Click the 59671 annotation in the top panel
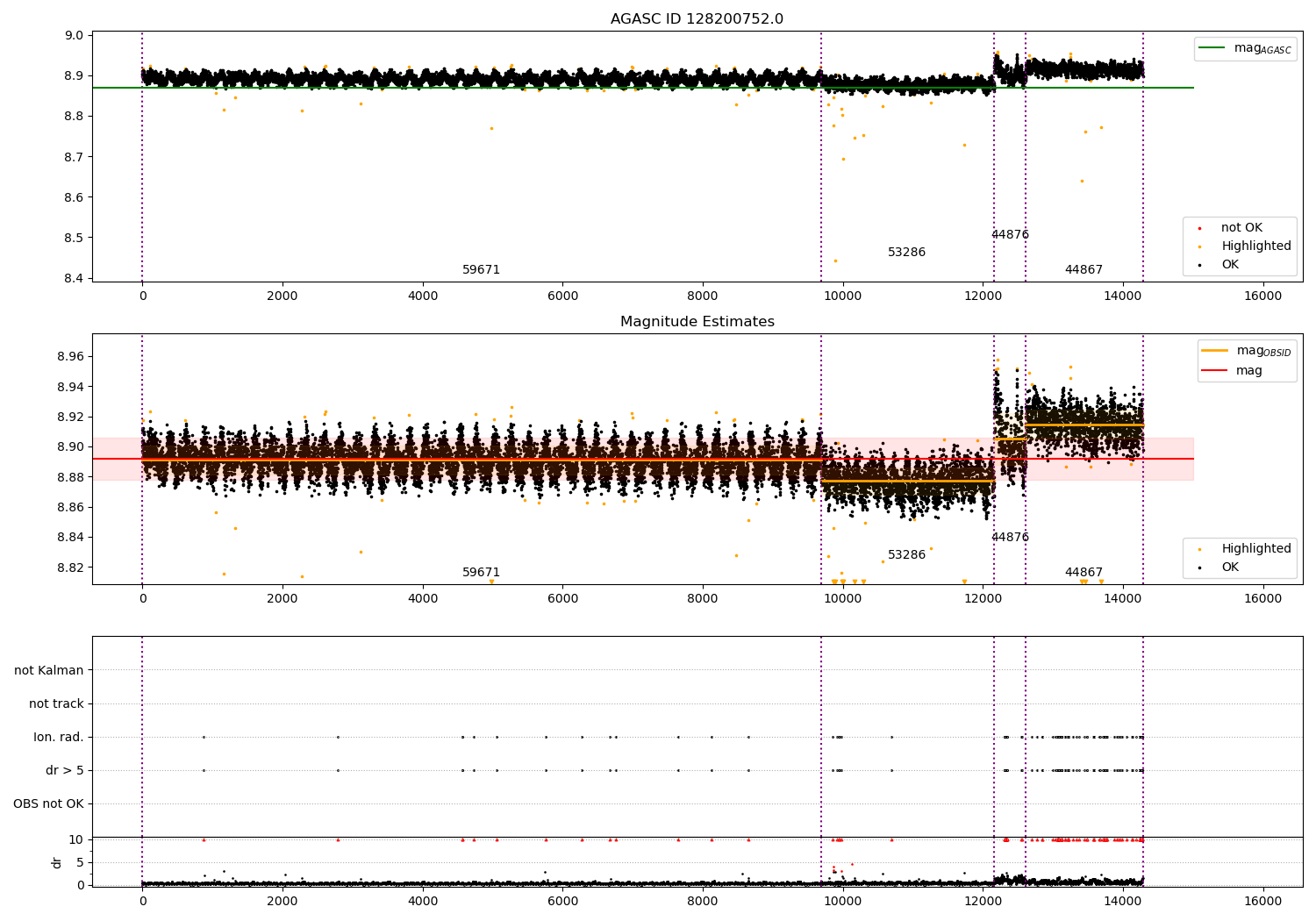Screen dimensions: 1316x921 click(x=481, y=270)
